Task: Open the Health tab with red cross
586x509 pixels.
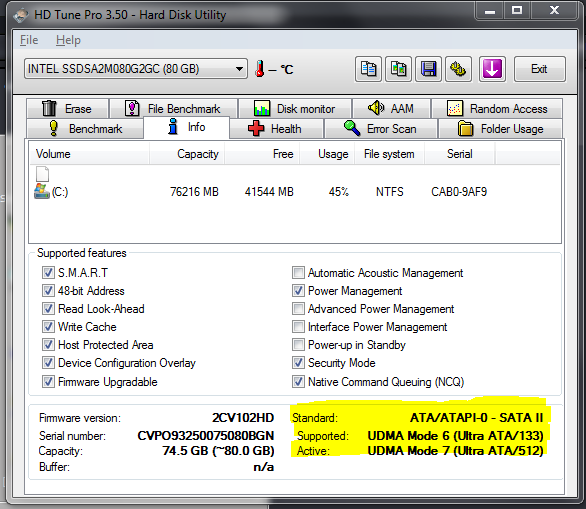Action: (276, 129)
